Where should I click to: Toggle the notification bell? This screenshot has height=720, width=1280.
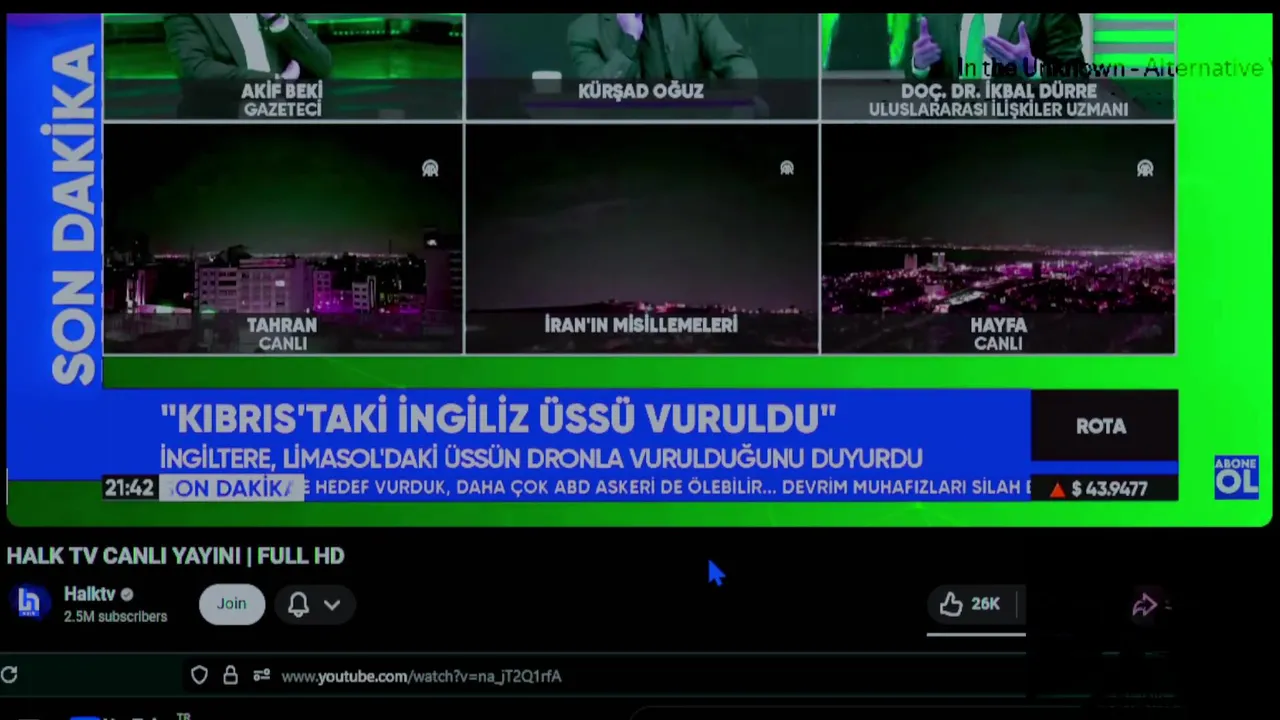click(x=298, y=604)
